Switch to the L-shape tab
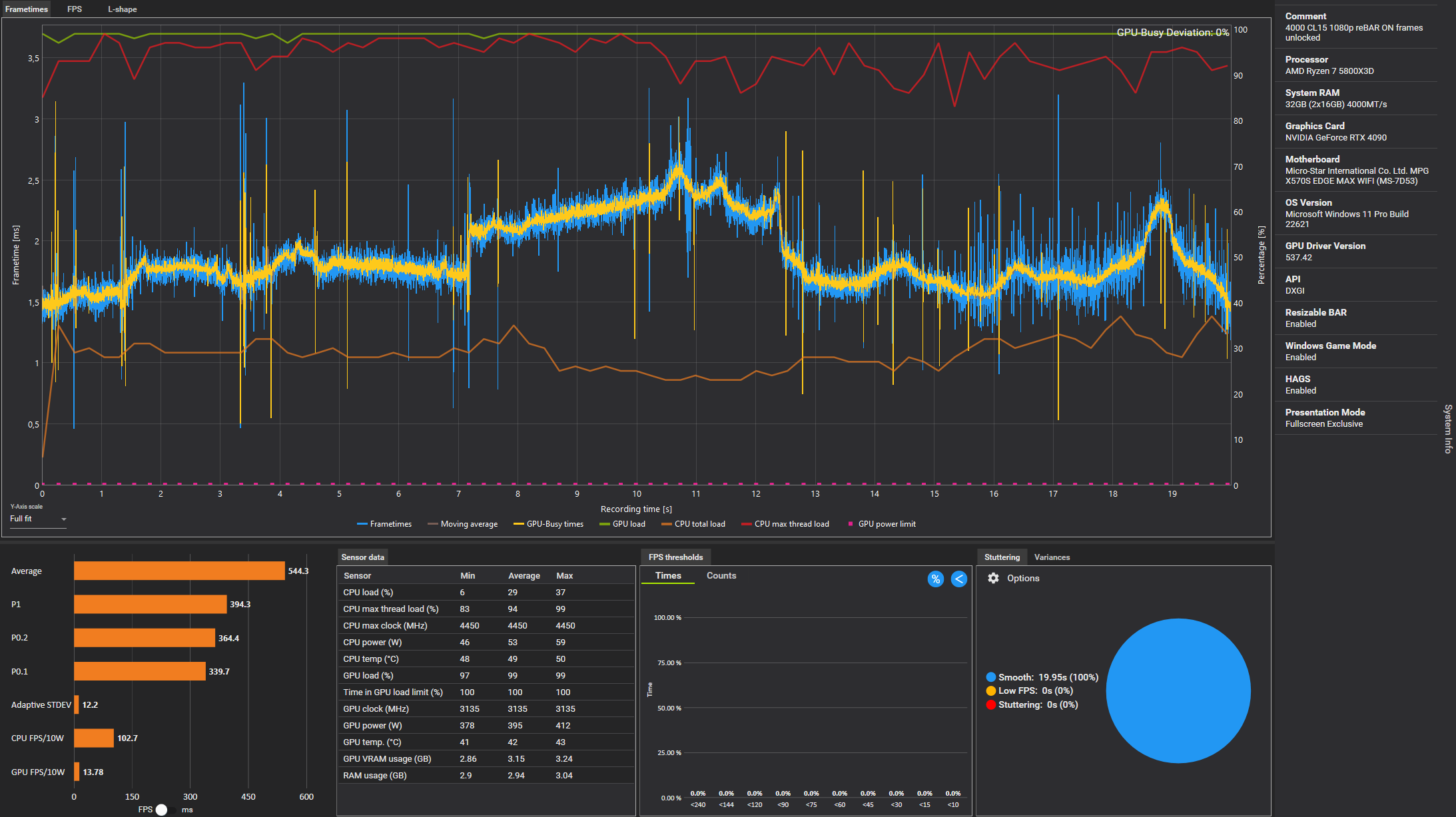 pyautogui.click(x=123, y=9)
